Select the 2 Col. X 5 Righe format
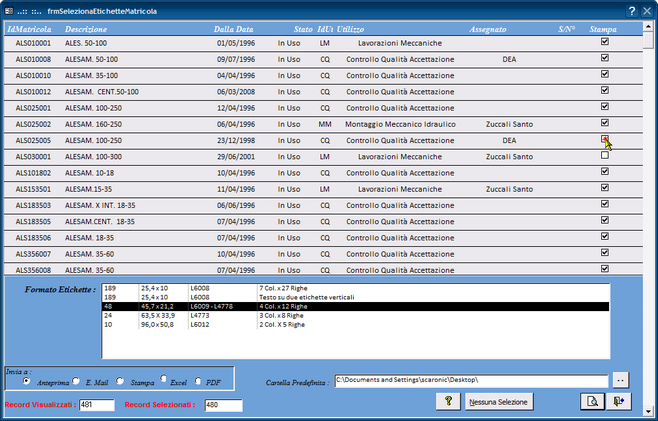Screen dimensions: 658x421 coord(356,324)
